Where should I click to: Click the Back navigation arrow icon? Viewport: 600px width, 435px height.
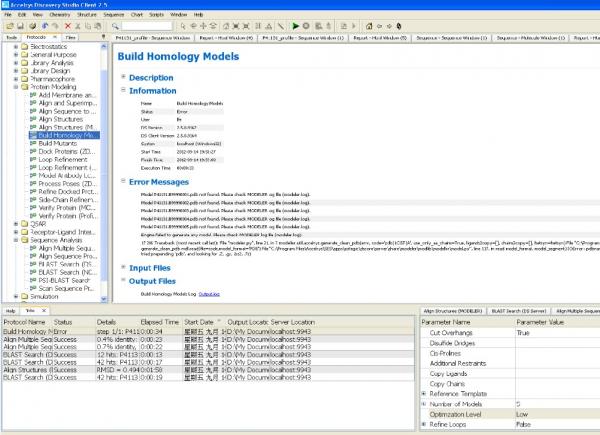[379, 26]
